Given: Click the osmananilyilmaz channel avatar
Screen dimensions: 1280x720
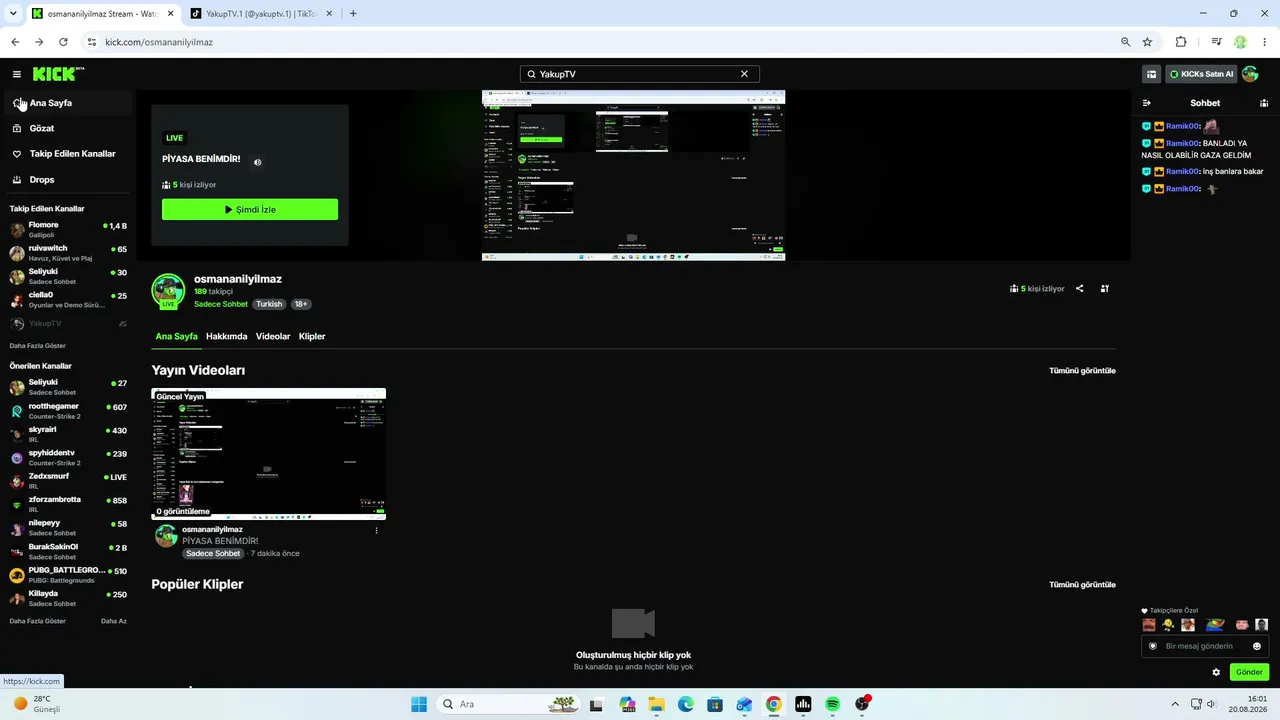Looking at the screenshot, I should pyautogui.click(x=168, y=290).
